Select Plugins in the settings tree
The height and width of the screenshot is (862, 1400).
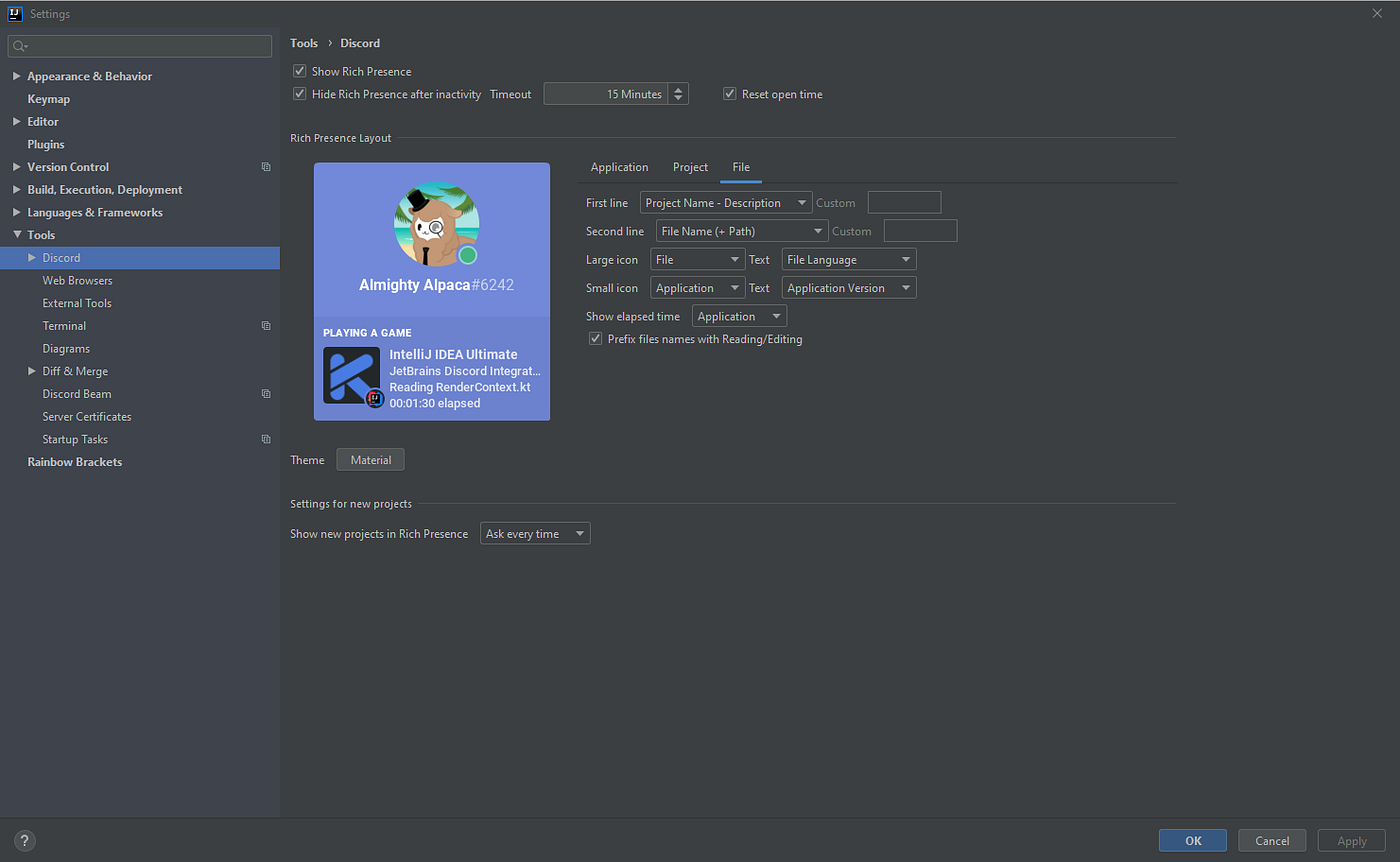click(x=46, y=144)
